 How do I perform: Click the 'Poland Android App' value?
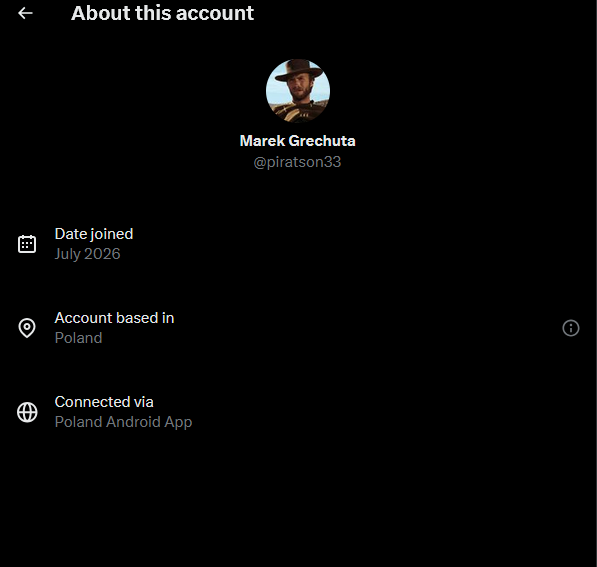click(123, 422)
